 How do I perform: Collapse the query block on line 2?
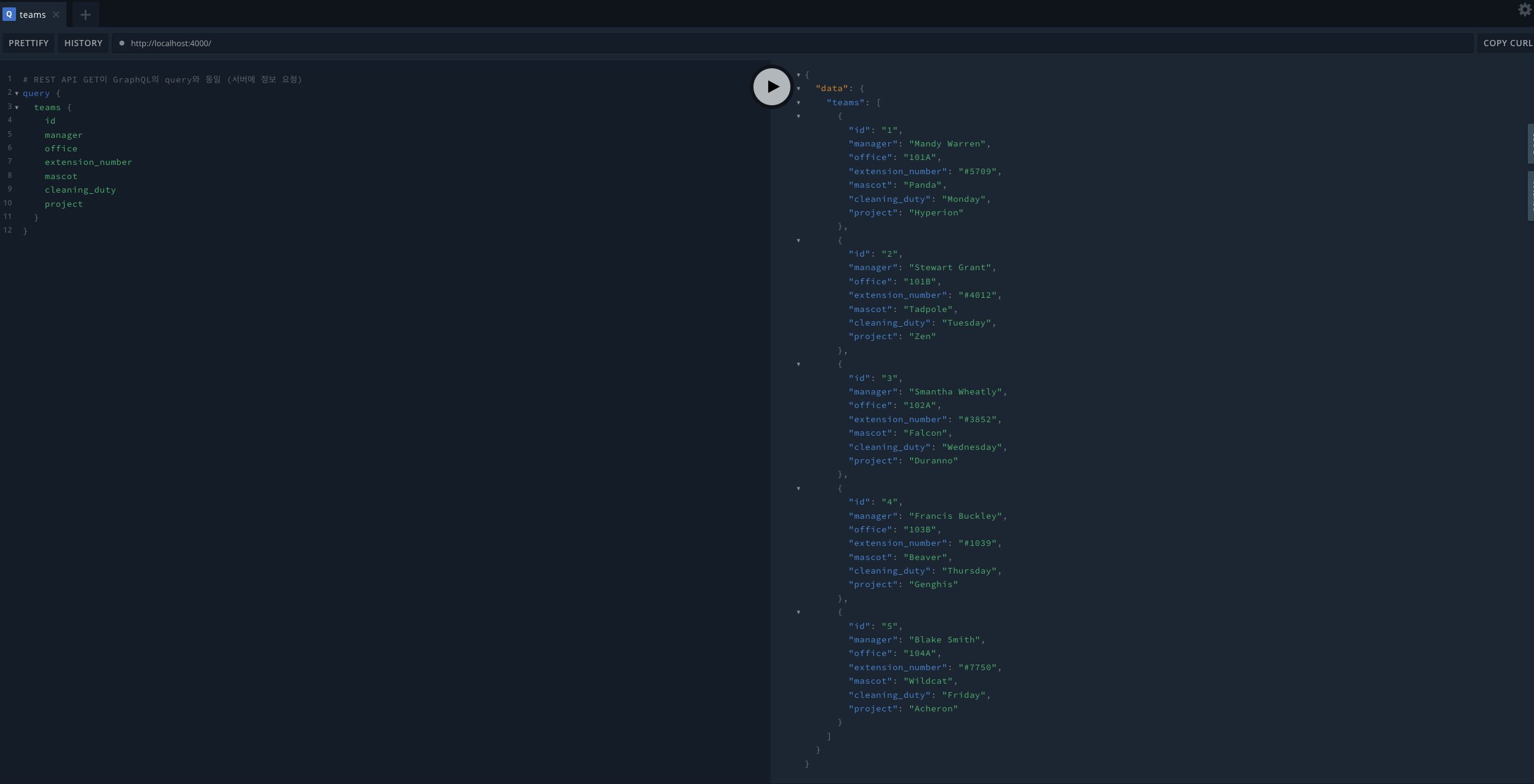tap(17, 94)
